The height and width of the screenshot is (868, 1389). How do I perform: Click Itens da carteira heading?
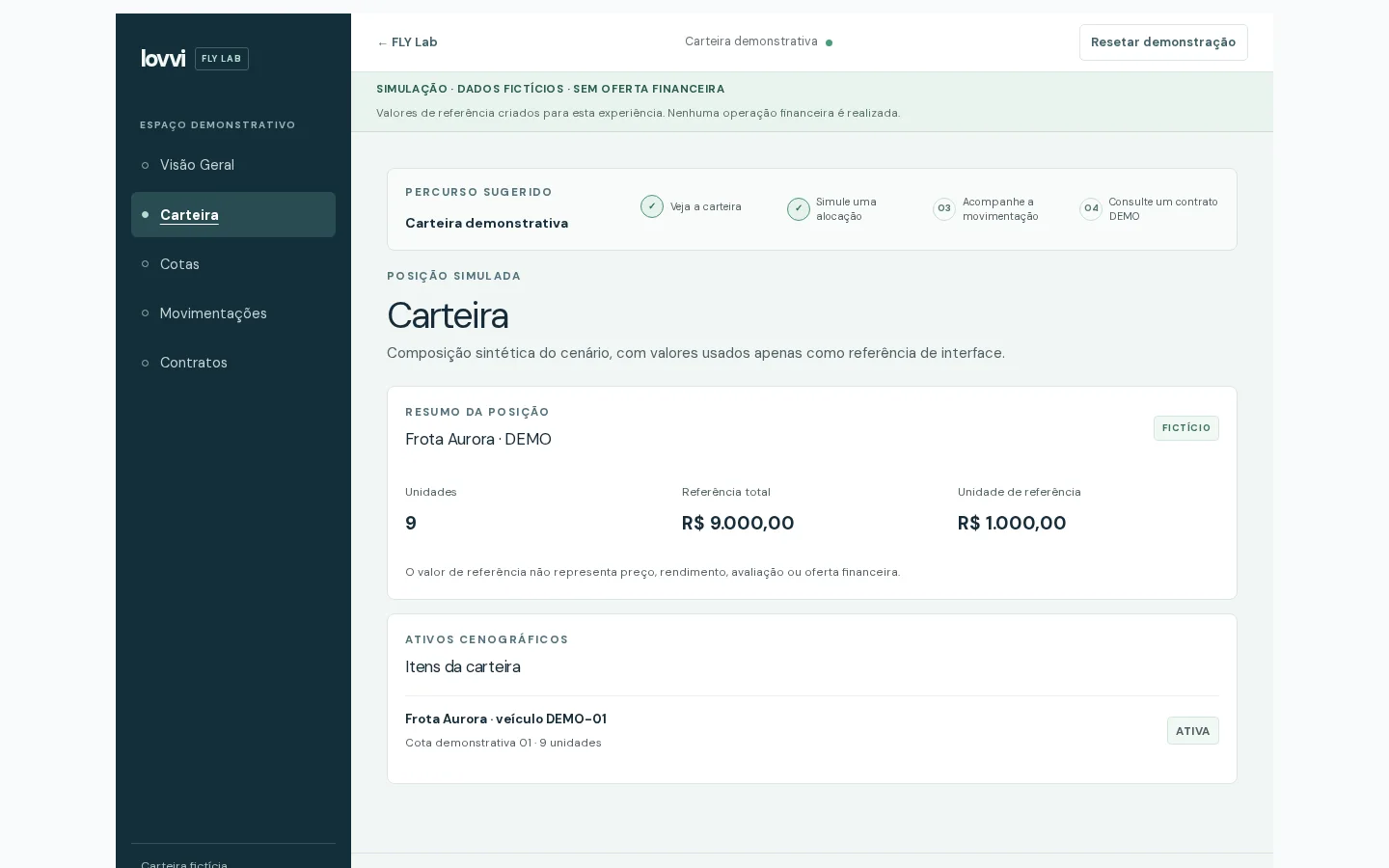pos(463,666)
